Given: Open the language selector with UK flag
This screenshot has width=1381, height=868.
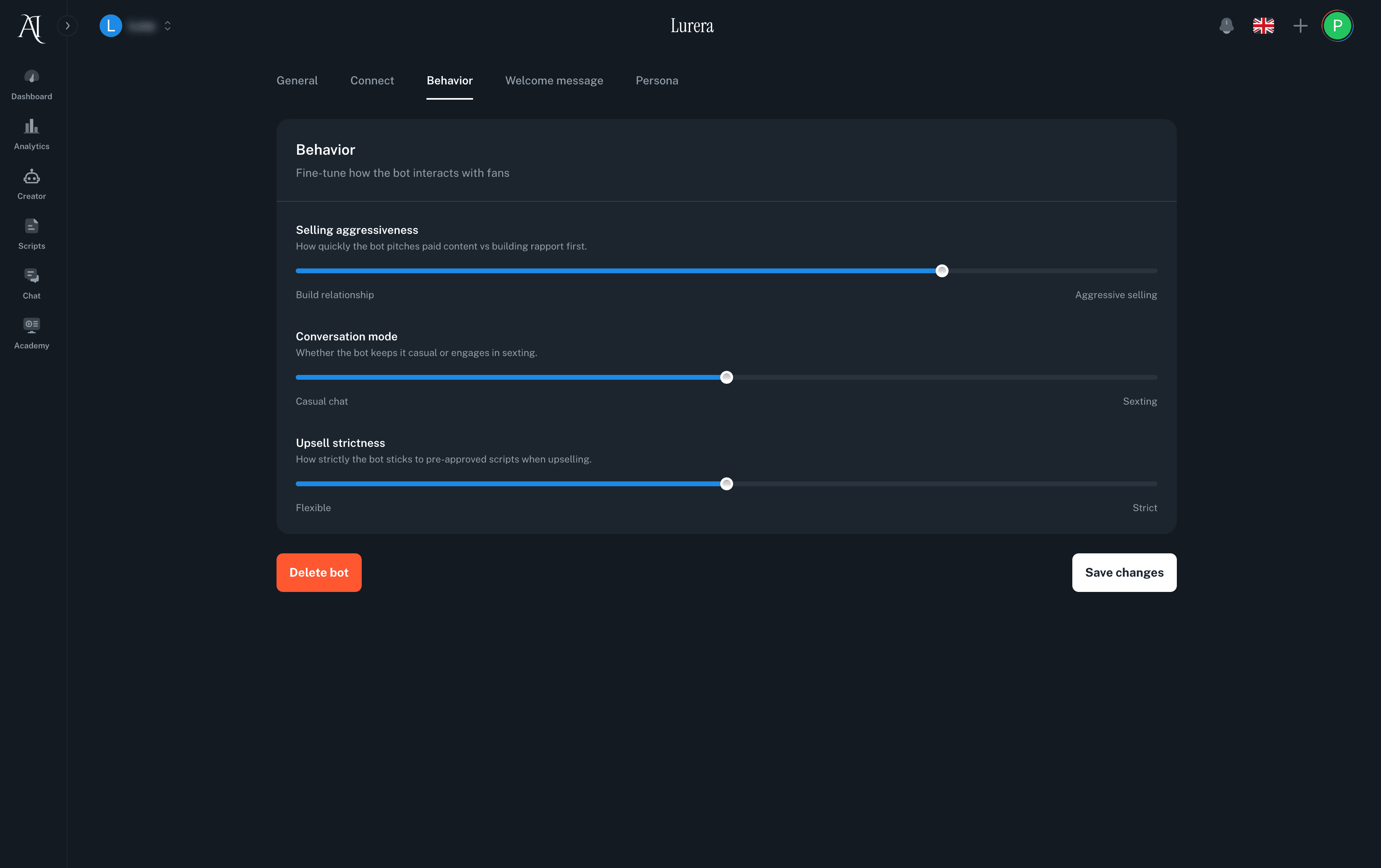Looking at the screenshot, I should pos(1263,26).
